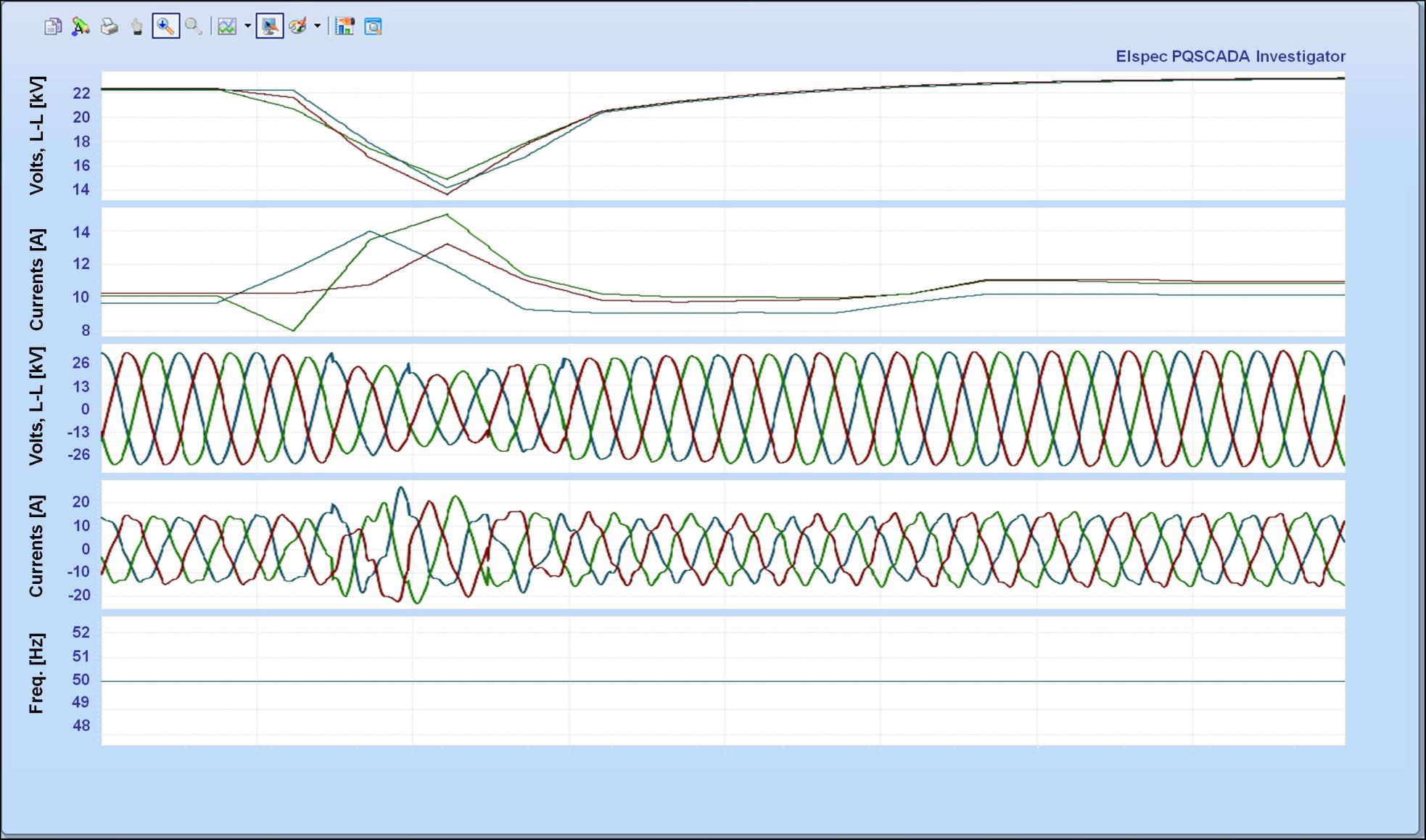
Task: Click the greyed zoom-out magnifier icon
Action: (x=193, y=28)
